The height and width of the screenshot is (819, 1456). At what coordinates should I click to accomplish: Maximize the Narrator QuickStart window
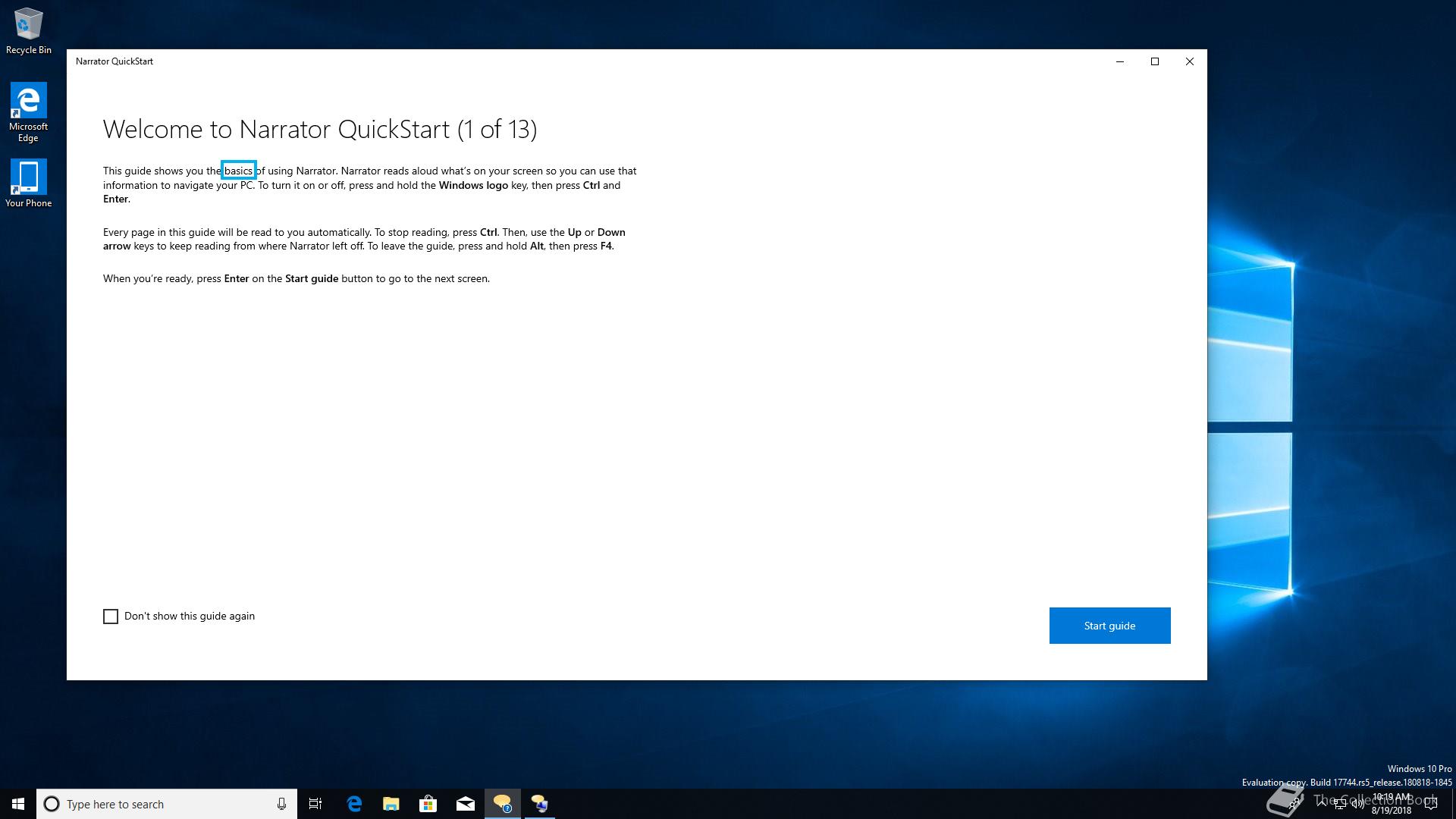[1155, 61]
